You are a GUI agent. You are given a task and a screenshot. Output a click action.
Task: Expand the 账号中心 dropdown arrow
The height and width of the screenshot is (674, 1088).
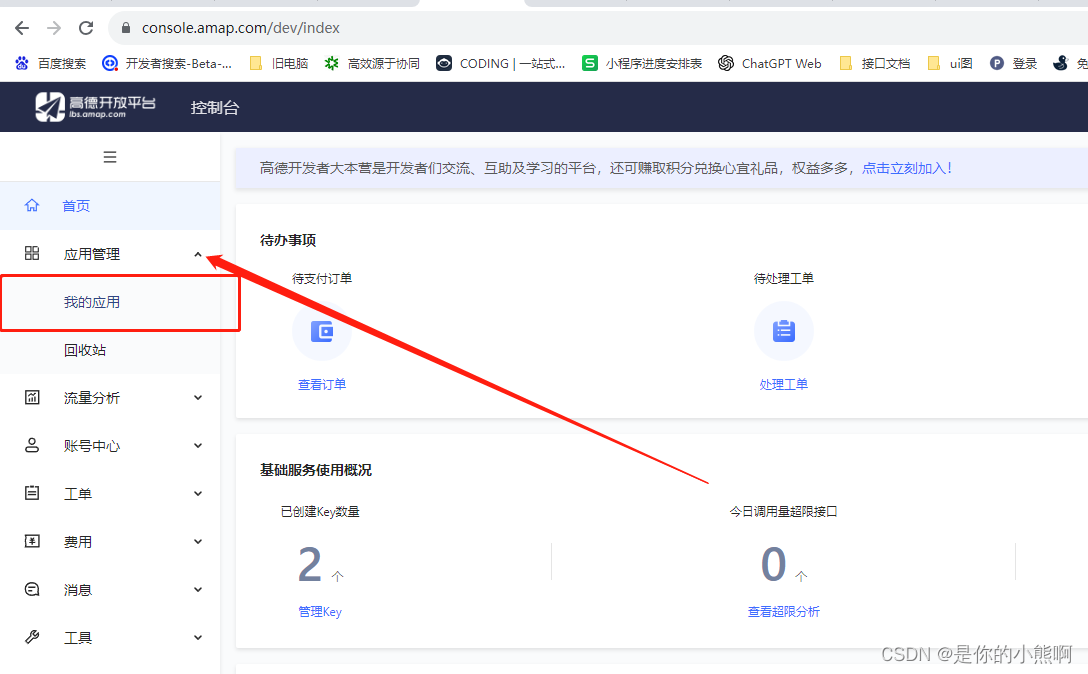197,445
